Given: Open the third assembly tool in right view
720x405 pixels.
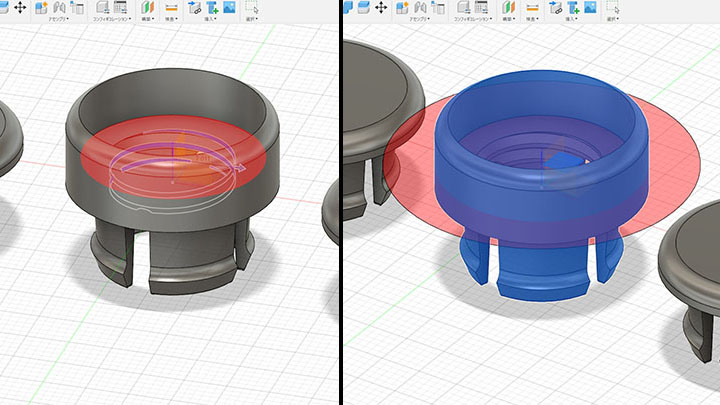Looking at the screenshot, I should [x=438, y=7].
